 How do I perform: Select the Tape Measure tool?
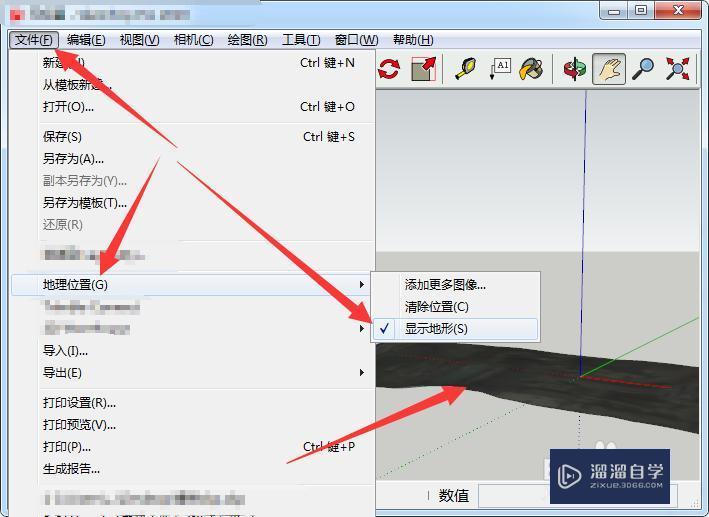click(x=466, y=69)
